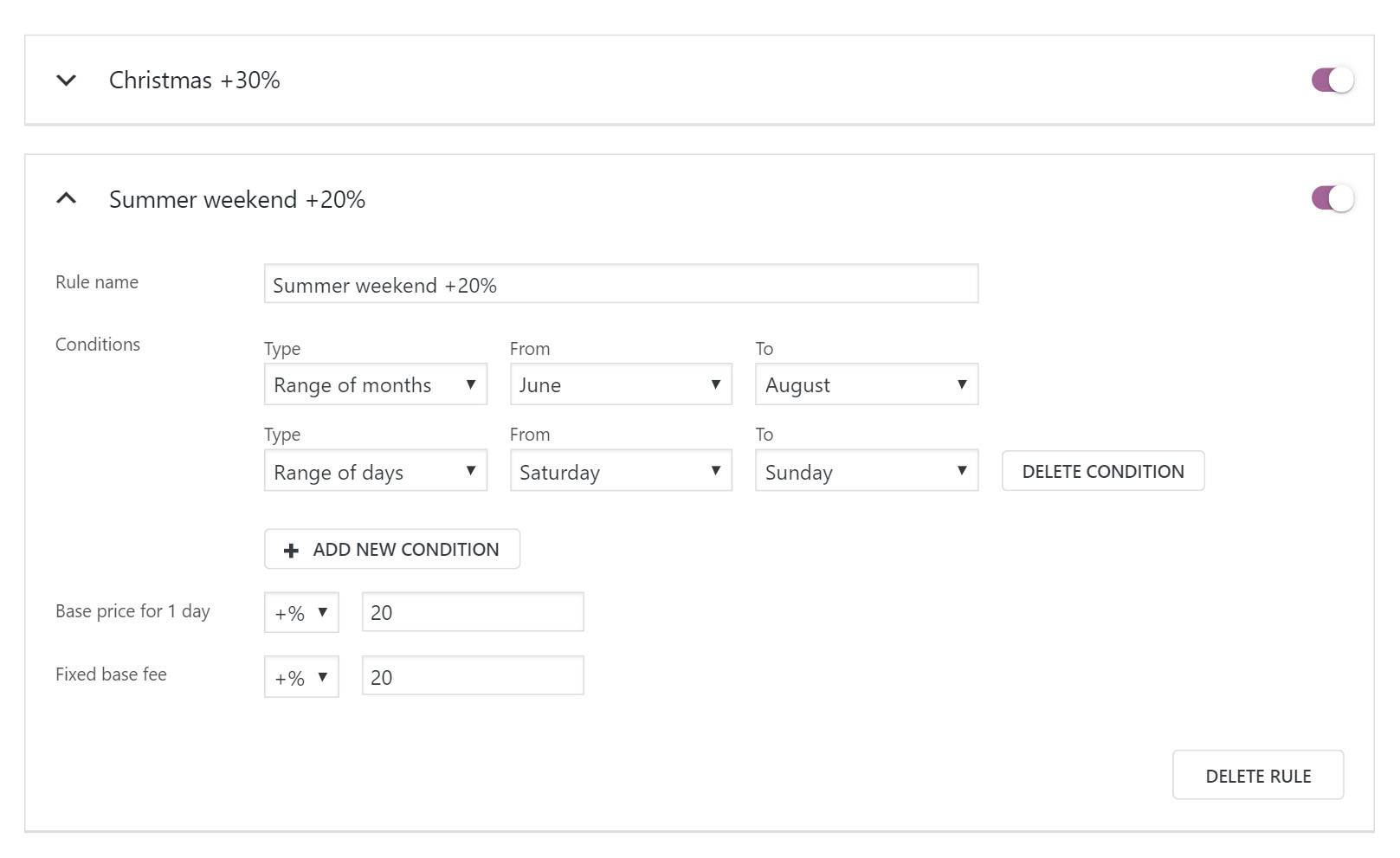Click the Rule name input field
This screenshot has height=858, width=1400.
[x=621, y=284]
